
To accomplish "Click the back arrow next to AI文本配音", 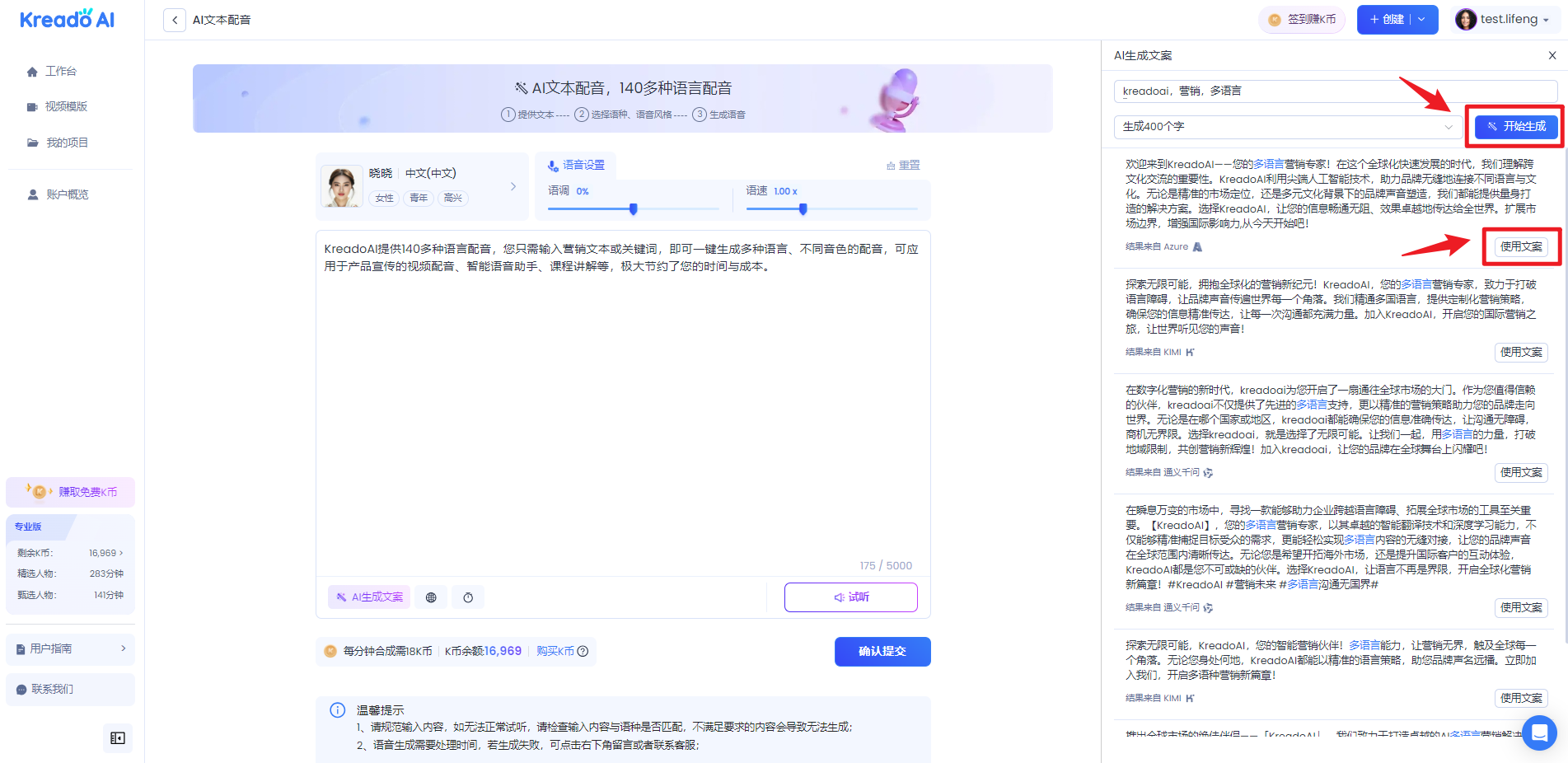I will (x=175, y=20).
